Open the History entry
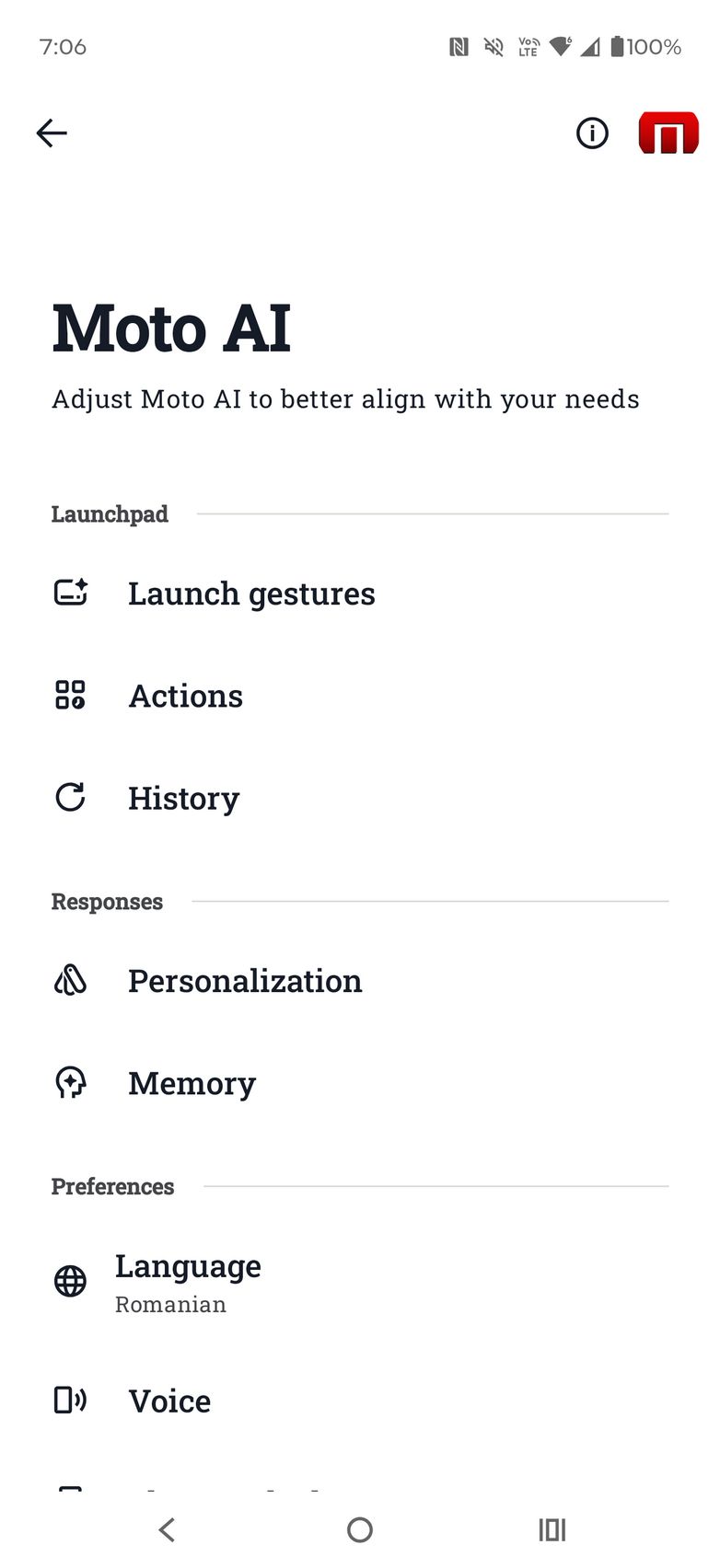The height and width of the screenshot is (1568, 720). 184,798
